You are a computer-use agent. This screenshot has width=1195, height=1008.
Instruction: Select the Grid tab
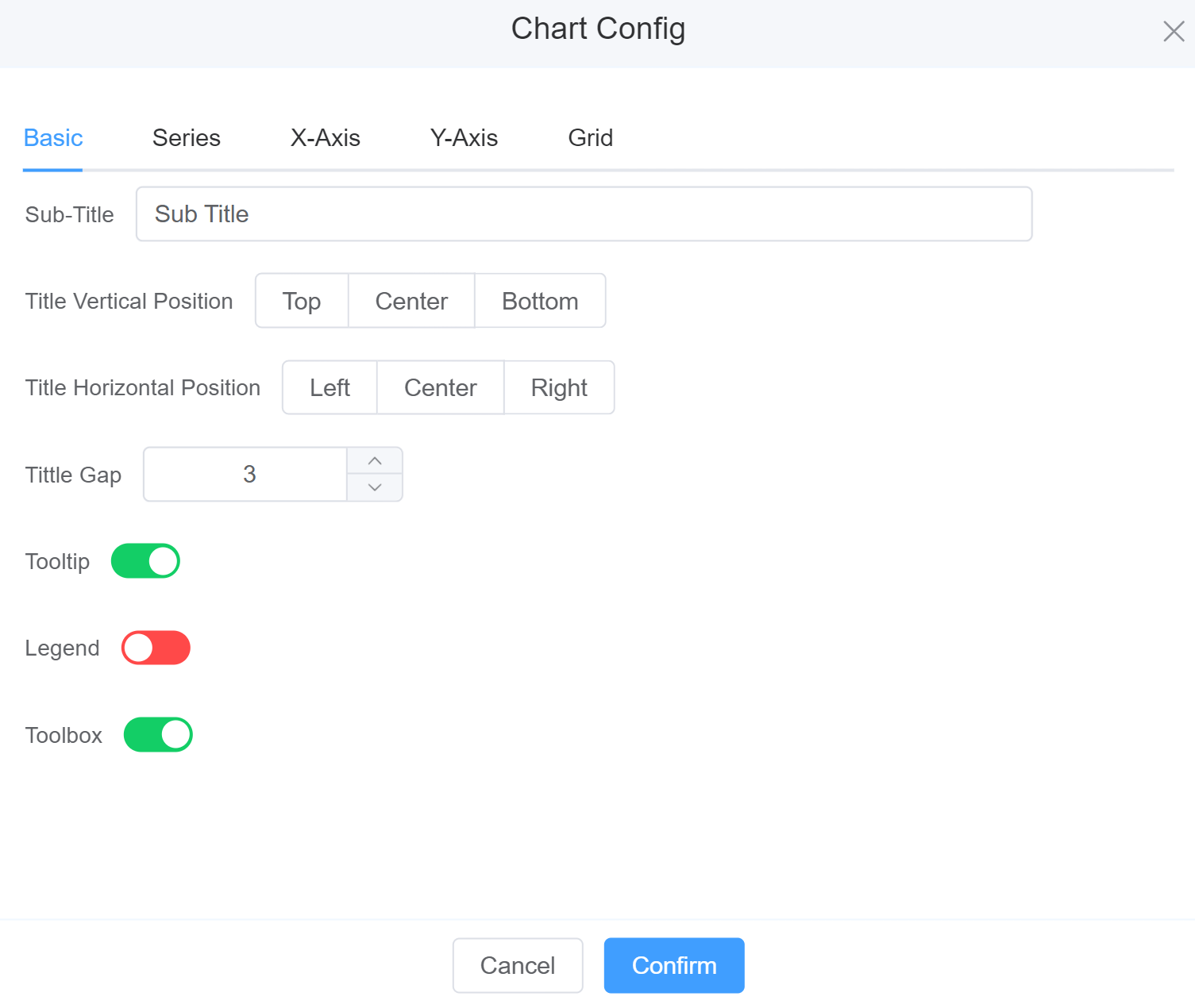590,138
